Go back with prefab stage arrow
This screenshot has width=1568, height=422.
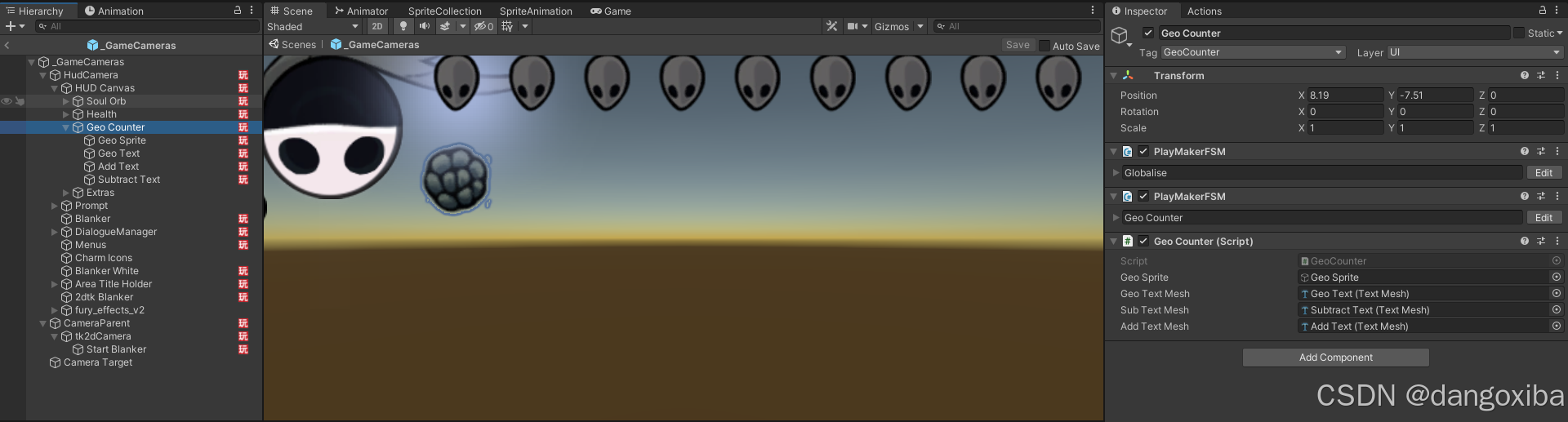pos(7,45)
